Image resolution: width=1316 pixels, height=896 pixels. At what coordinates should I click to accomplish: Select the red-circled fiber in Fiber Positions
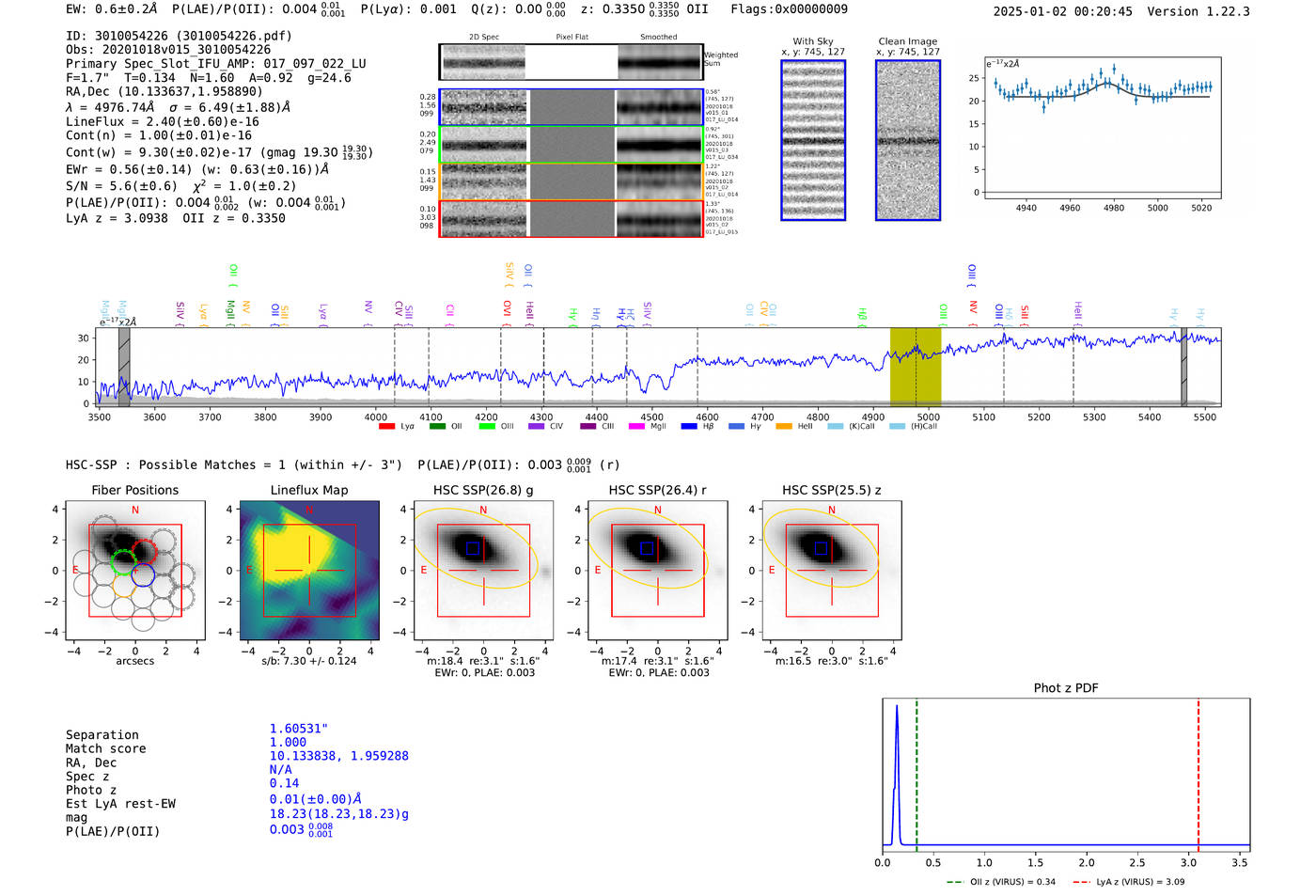pos(145,552)
